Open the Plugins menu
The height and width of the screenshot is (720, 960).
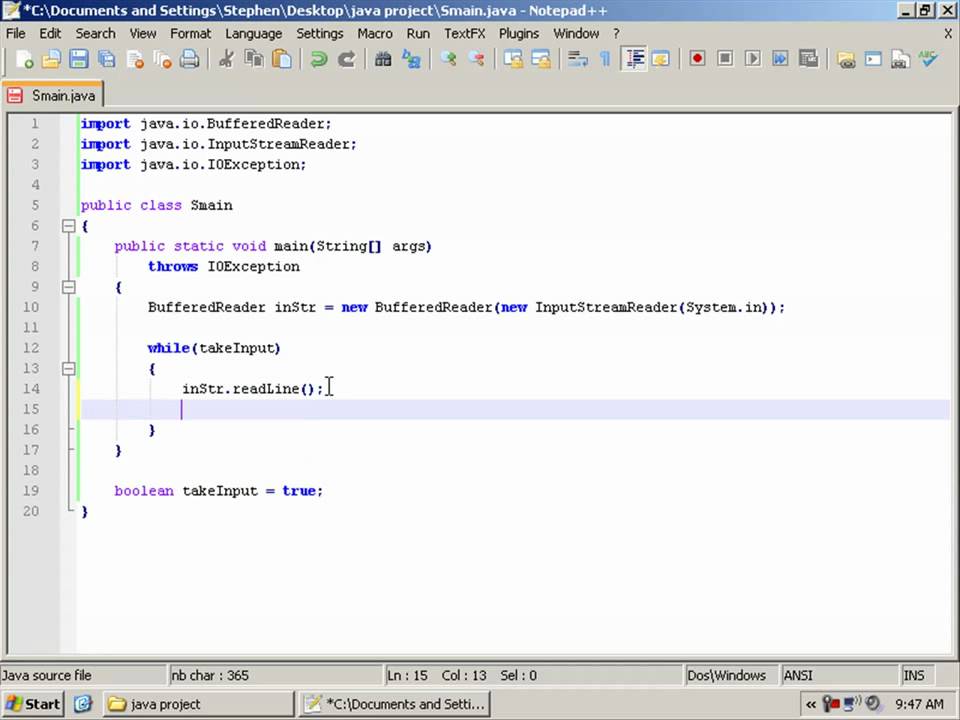click(519, 33)
